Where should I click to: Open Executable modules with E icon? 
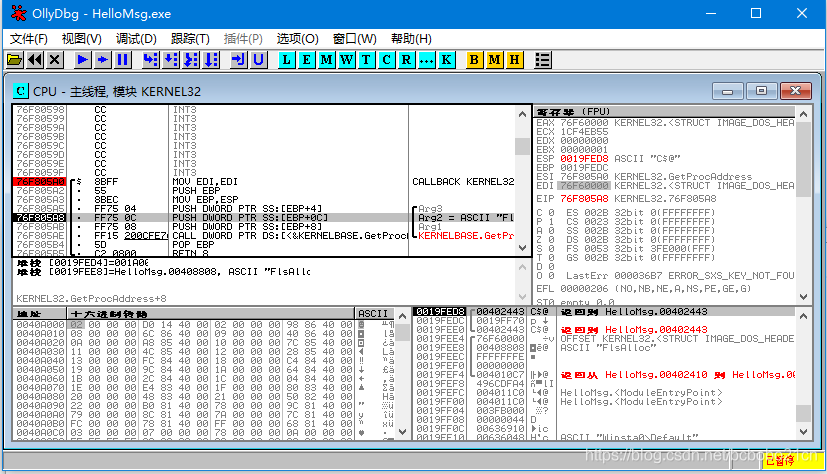click(306, 60)
